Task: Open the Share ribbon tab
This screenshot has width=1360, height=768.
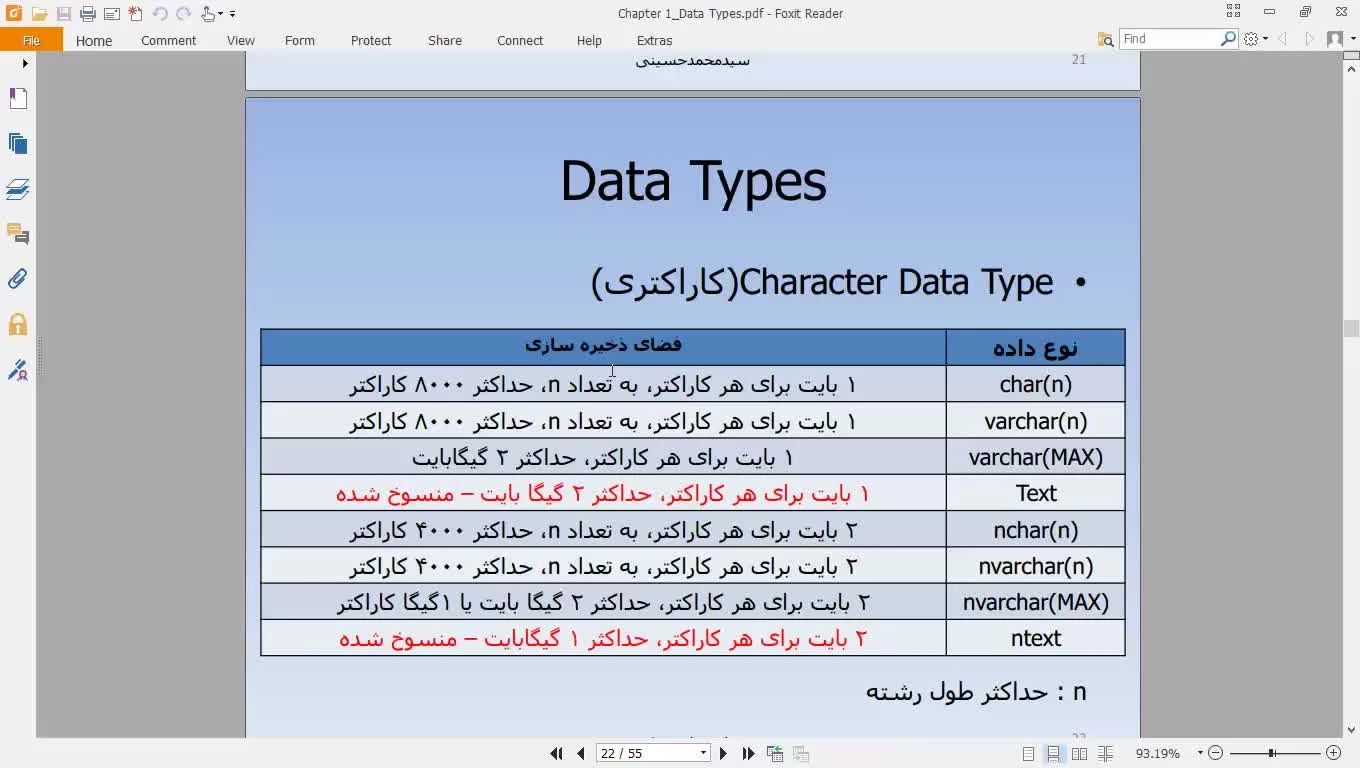Action: tap(445, 41)
